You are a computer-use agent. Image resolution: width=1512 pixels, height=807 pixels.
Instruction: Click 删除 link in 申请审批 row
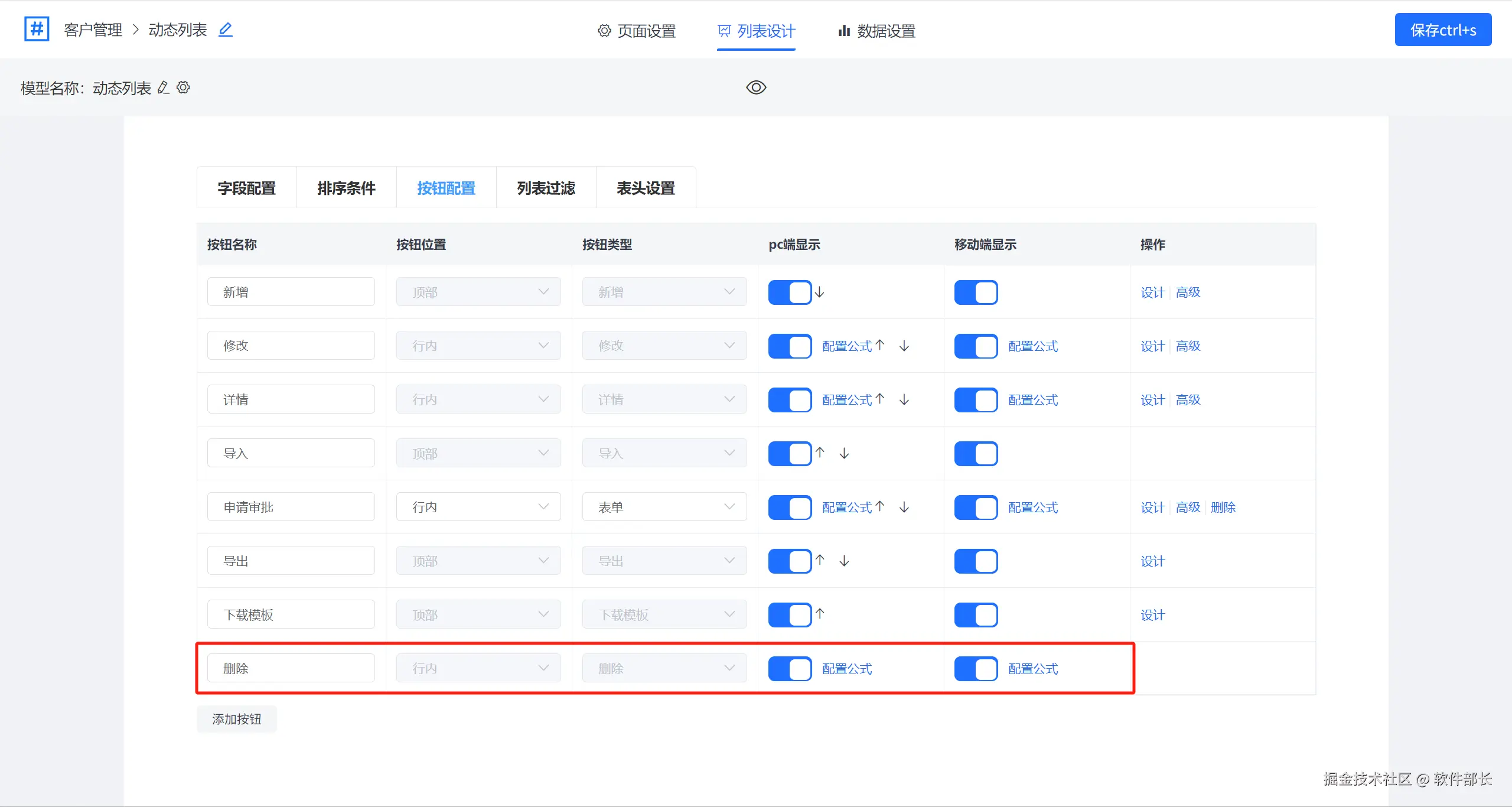pyautogui.click(x=1223, y=507)
